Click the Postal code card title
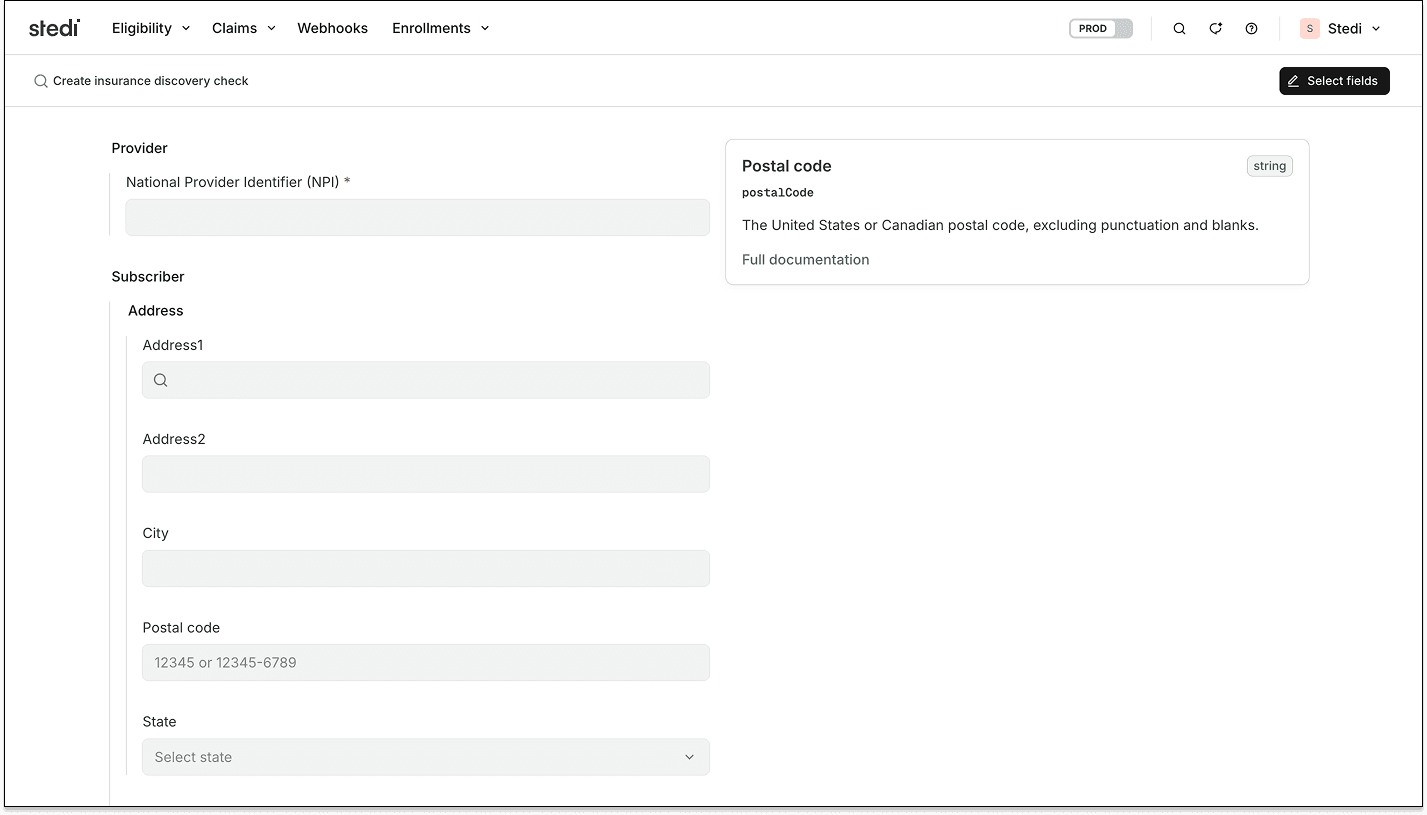 click(787, 166)
